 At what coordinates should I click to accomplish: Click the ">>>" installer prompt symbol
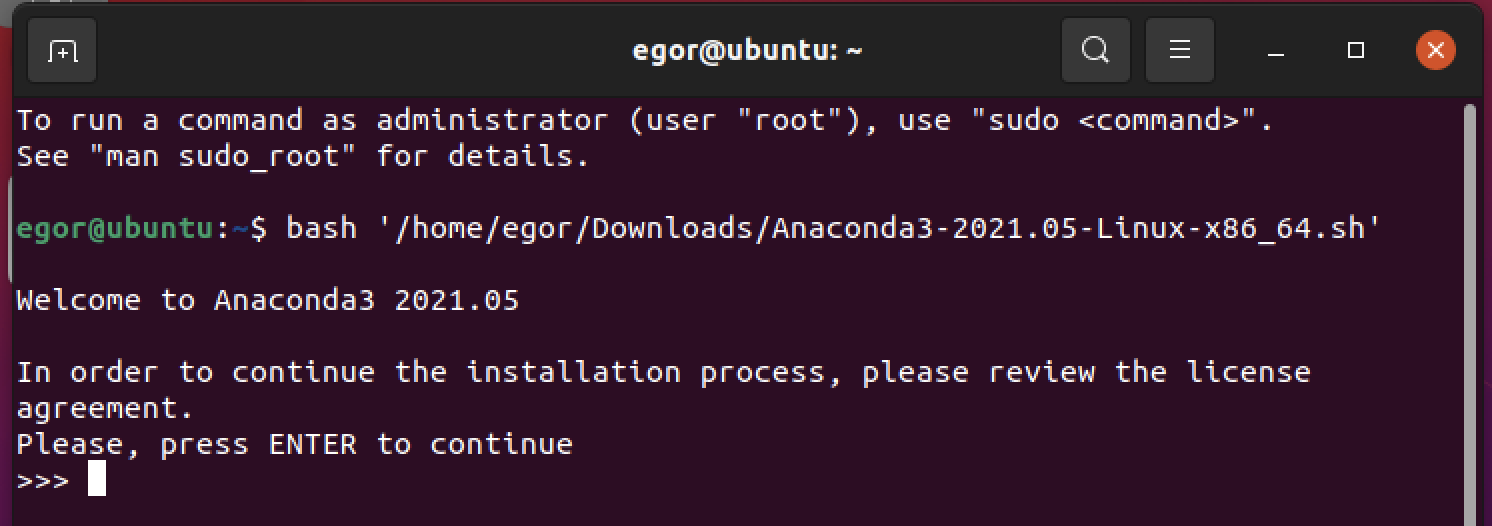click(x=43, y=480)
